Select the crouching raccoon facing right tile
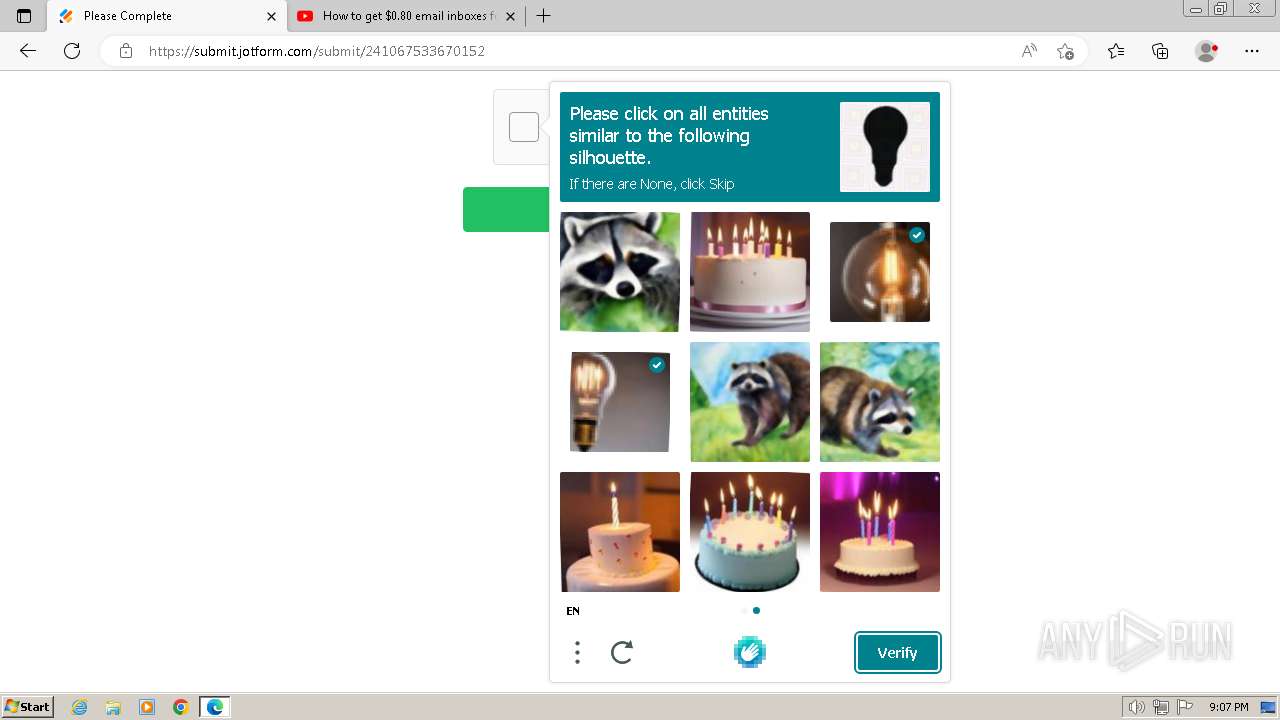The height and width of the screenshot is (720, 1280). [x=880, y=402]
